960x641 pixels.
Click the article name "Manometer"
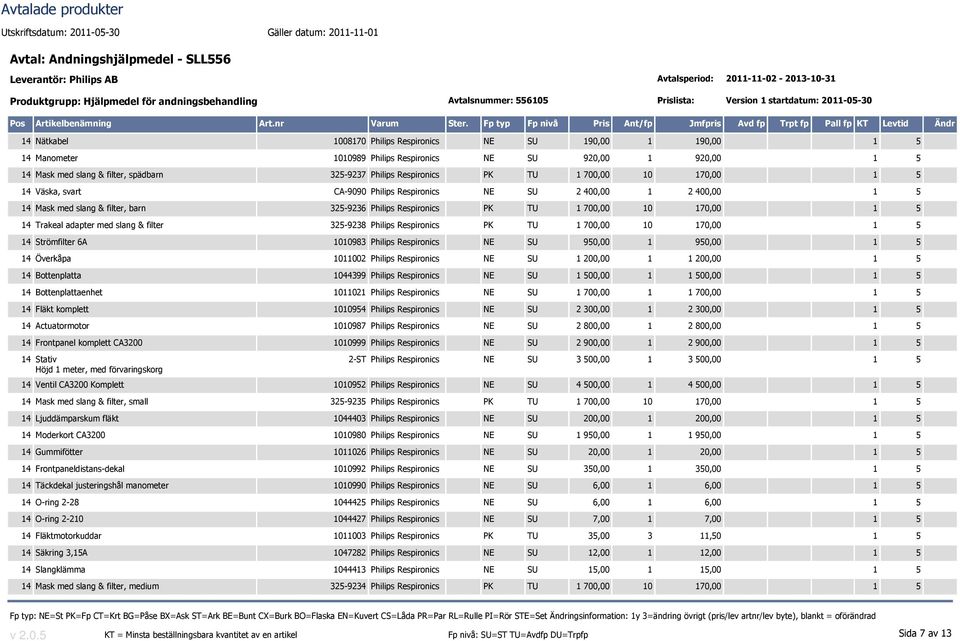57,158
